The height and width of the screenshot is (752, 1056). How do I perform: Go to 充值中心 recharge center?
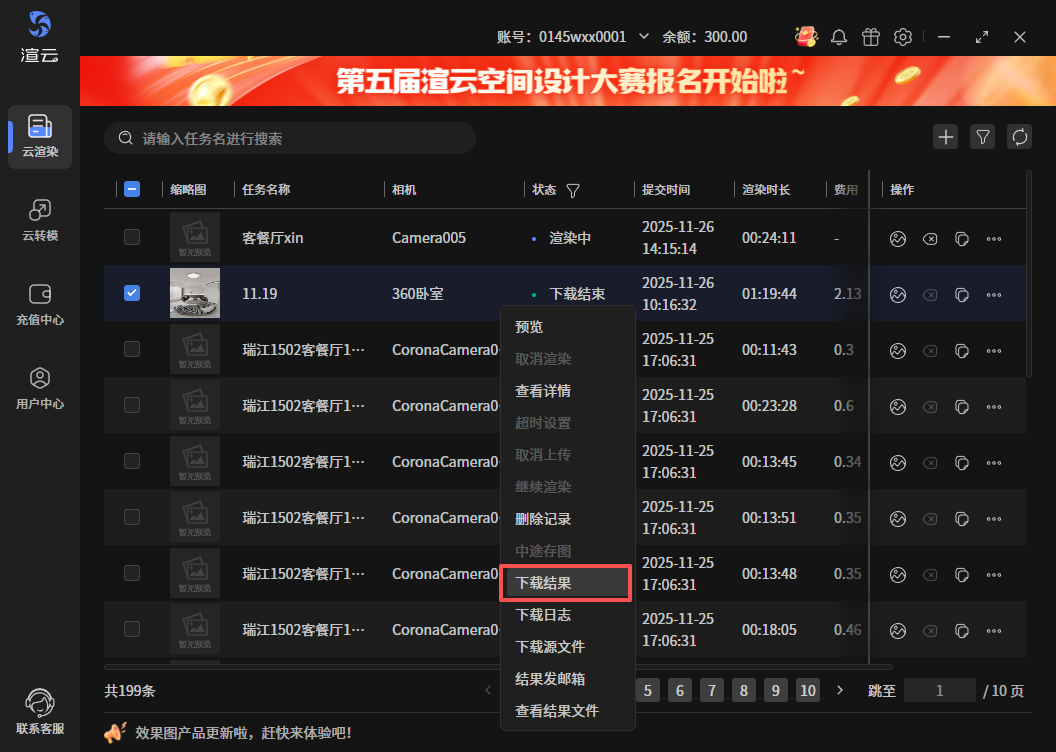coord(40,304)
